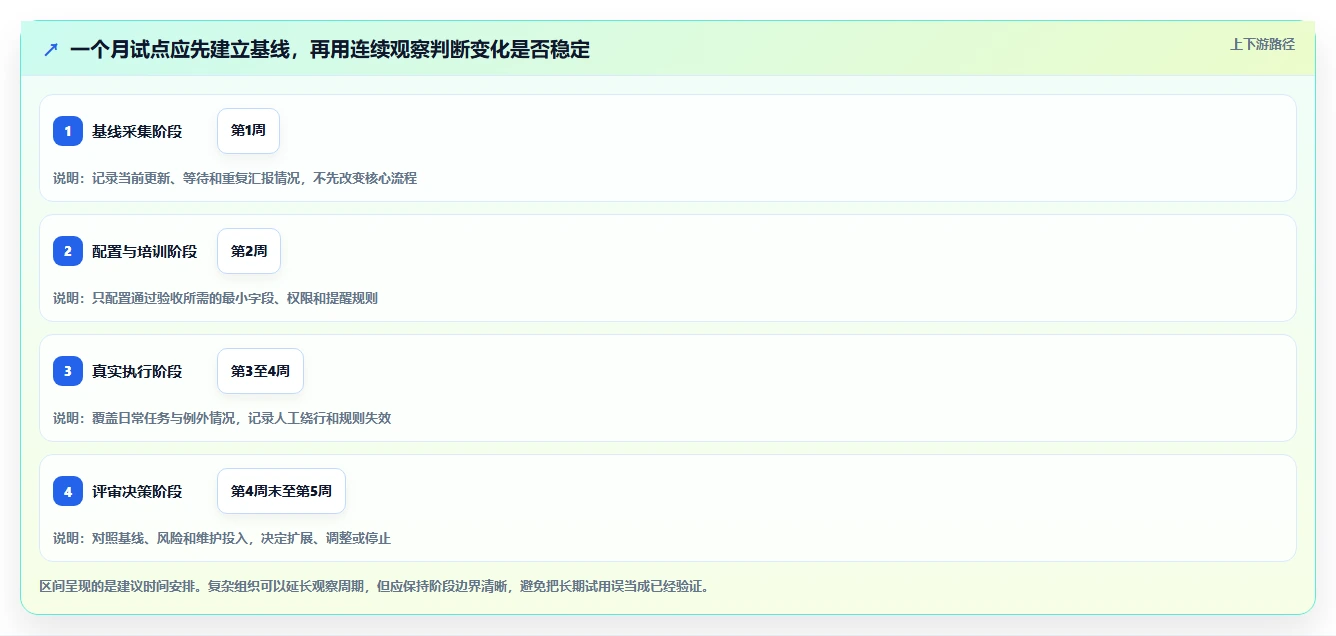Click the 基线采集阶段 stage title
1336x636 pixels.
[x=137, y=131]
